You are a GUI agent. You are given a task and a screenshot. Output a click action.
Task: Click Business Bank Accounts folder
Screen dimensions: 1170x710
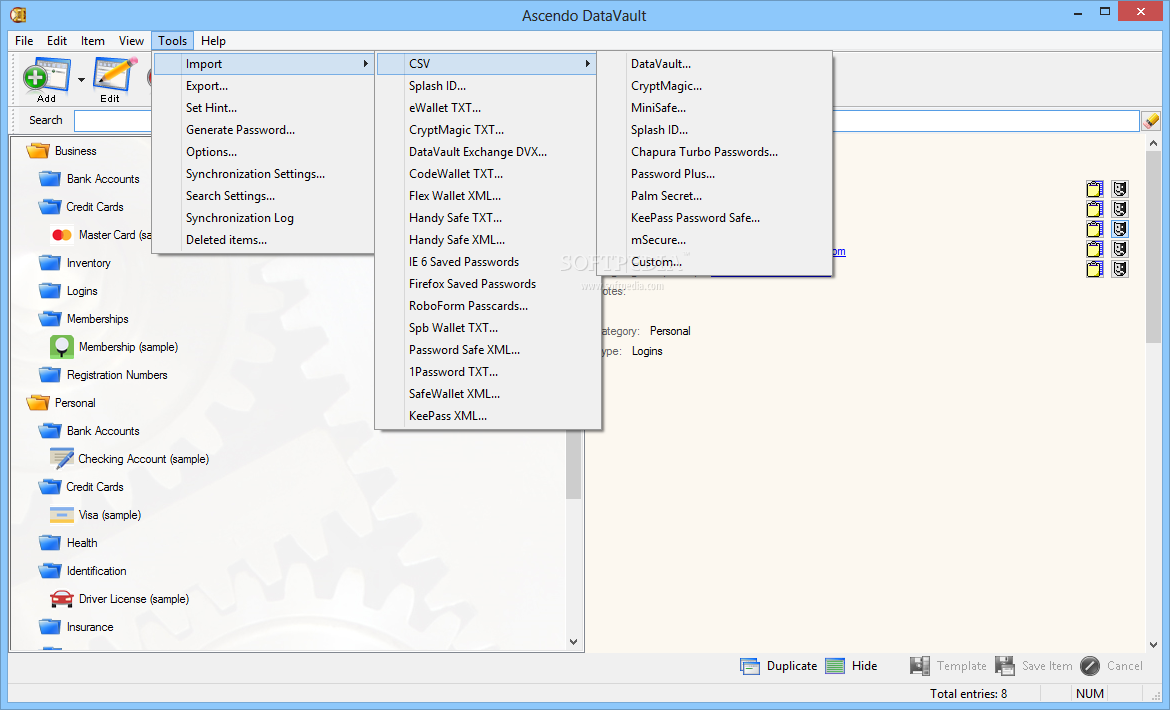point(103,179)
